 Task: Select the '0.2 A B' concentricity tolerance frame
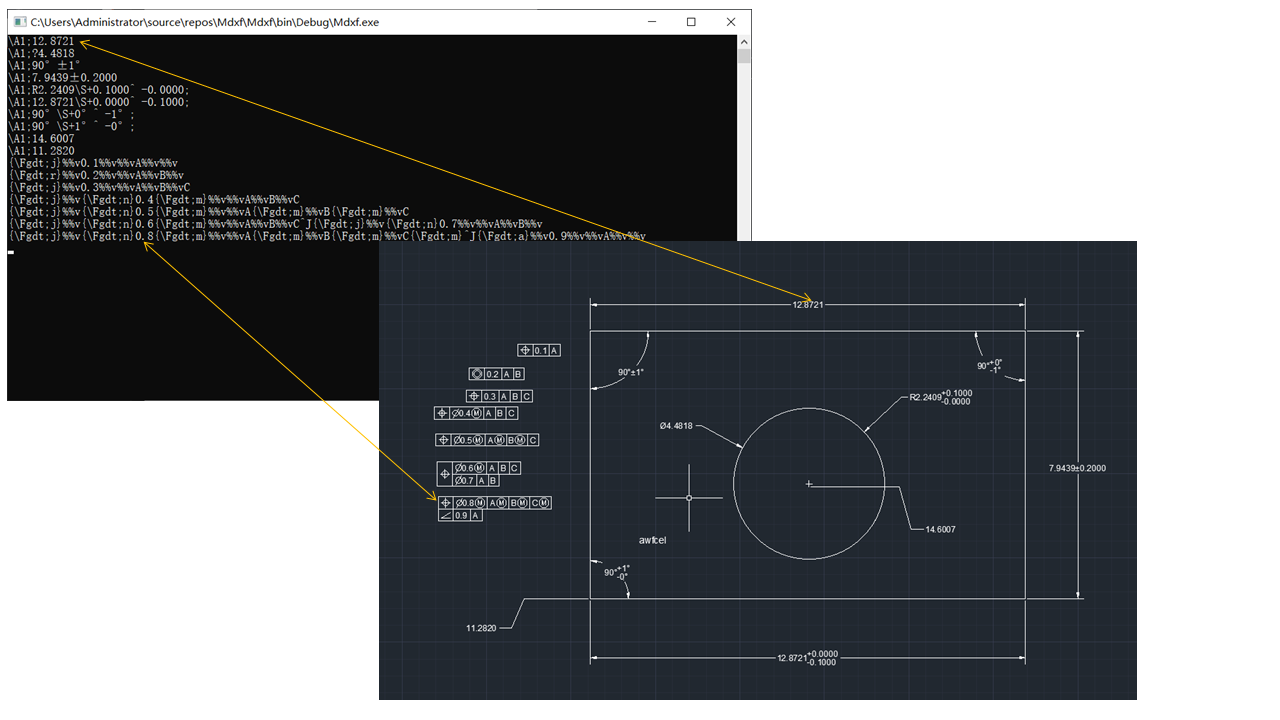coord(496,374)
